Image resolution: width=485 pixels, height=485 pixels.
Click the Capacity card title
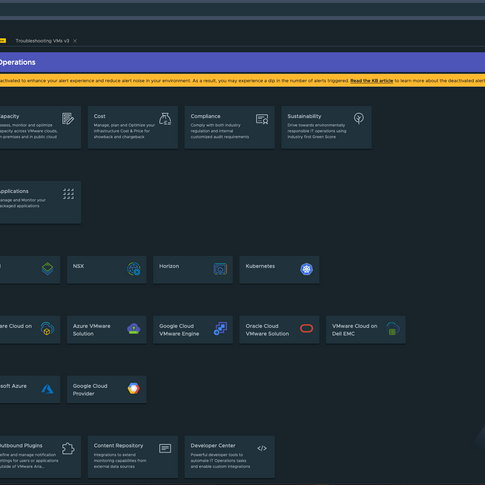[x=9, y=116]
